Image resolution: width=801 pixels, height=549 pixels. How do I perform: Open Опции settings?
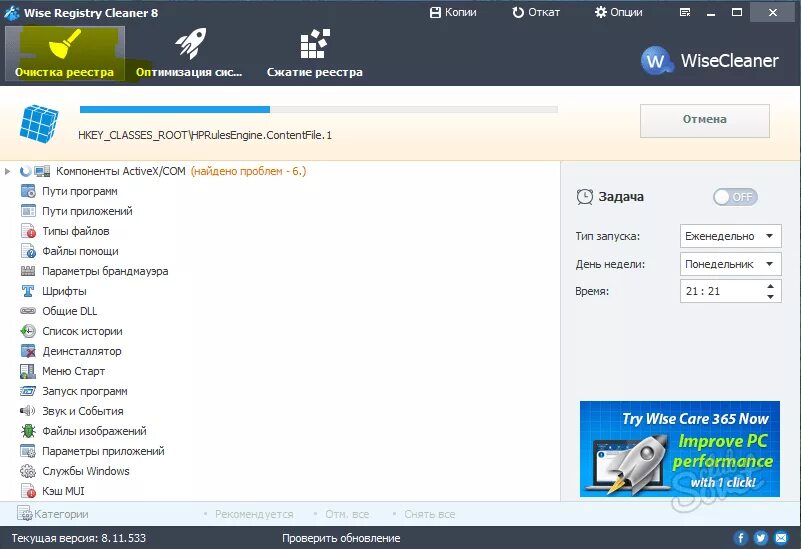[619, 12]
